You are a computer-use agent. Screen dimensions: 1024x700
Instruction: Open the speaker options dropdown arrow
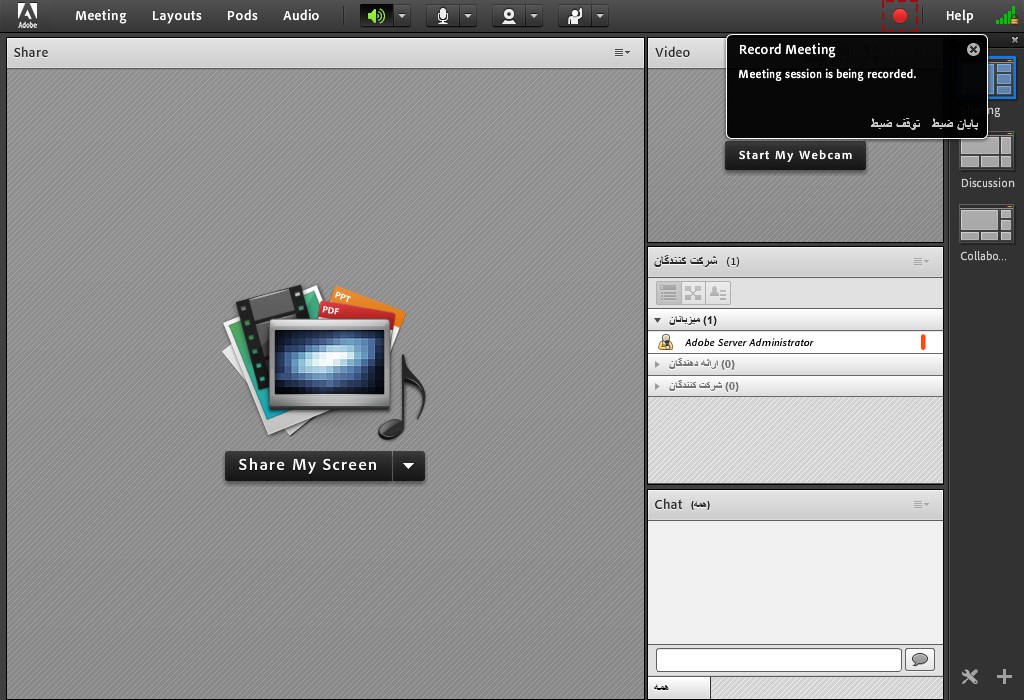[x=402, y=16]
